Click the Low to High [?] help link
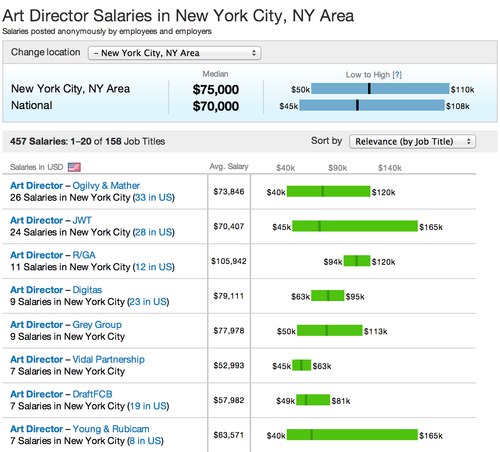500x452 pixels. click(x=397, y=75)
